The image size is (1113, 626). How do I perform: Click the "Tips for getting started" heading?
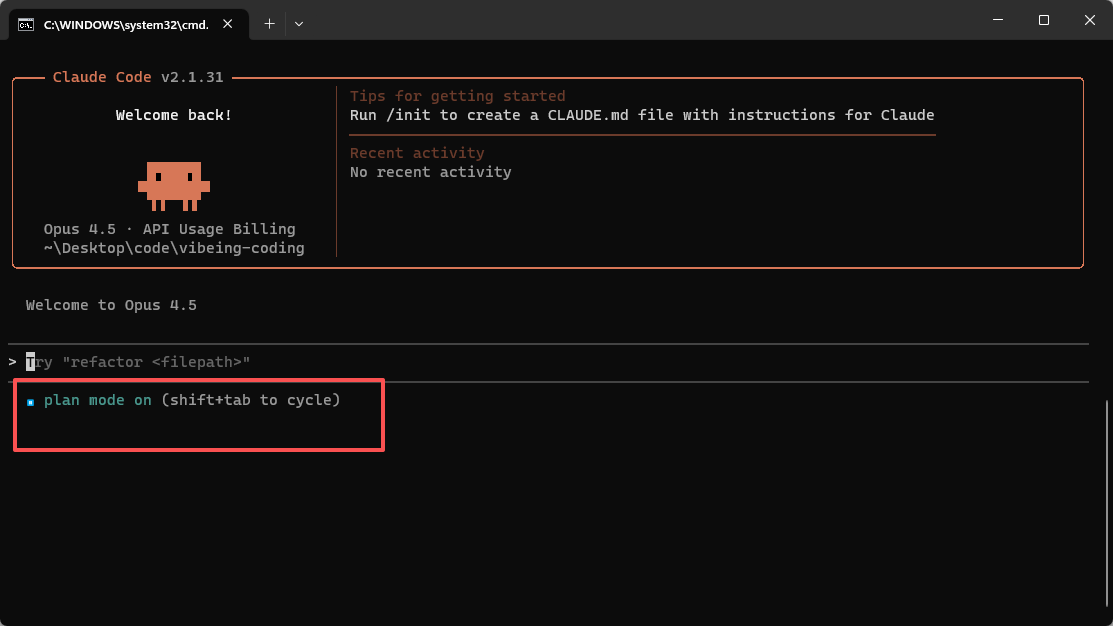(x=458, y=96)
